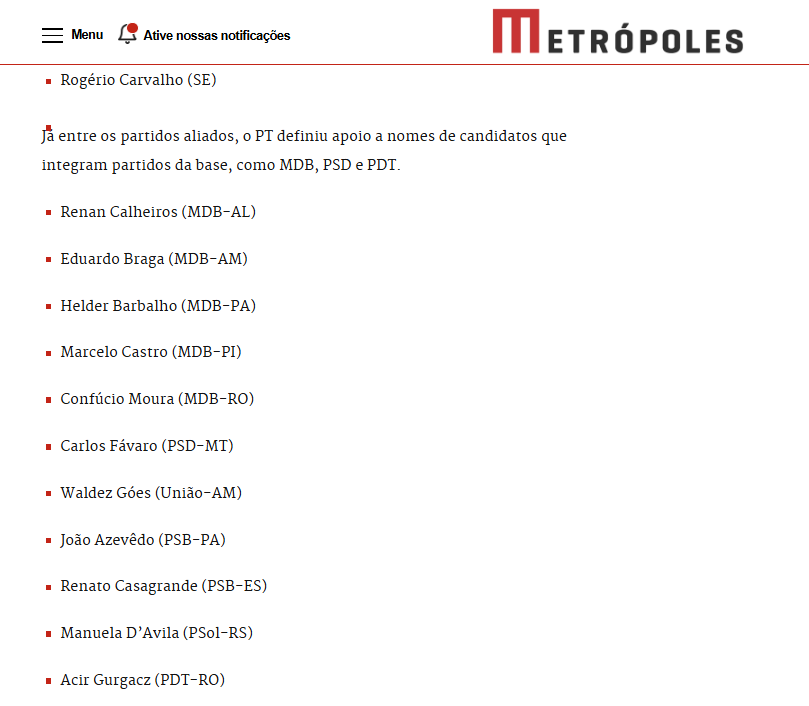Click the Waldez Góes (União-AM) entry

[151, 493]
